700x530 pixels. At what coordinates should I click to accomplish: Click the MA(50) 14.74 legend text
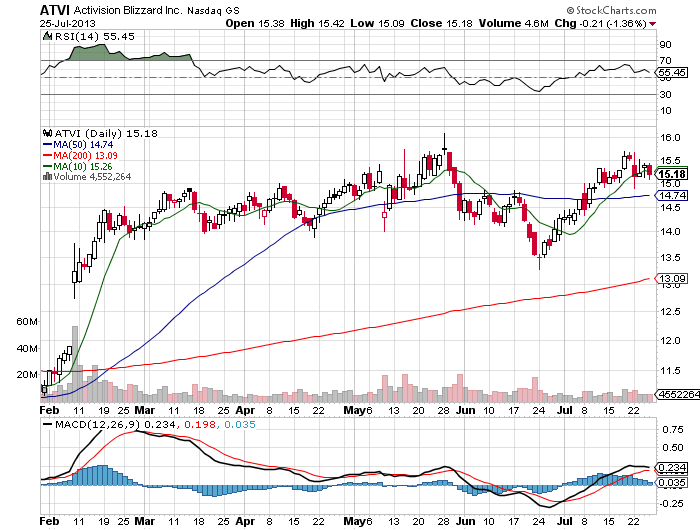(83, 145)
